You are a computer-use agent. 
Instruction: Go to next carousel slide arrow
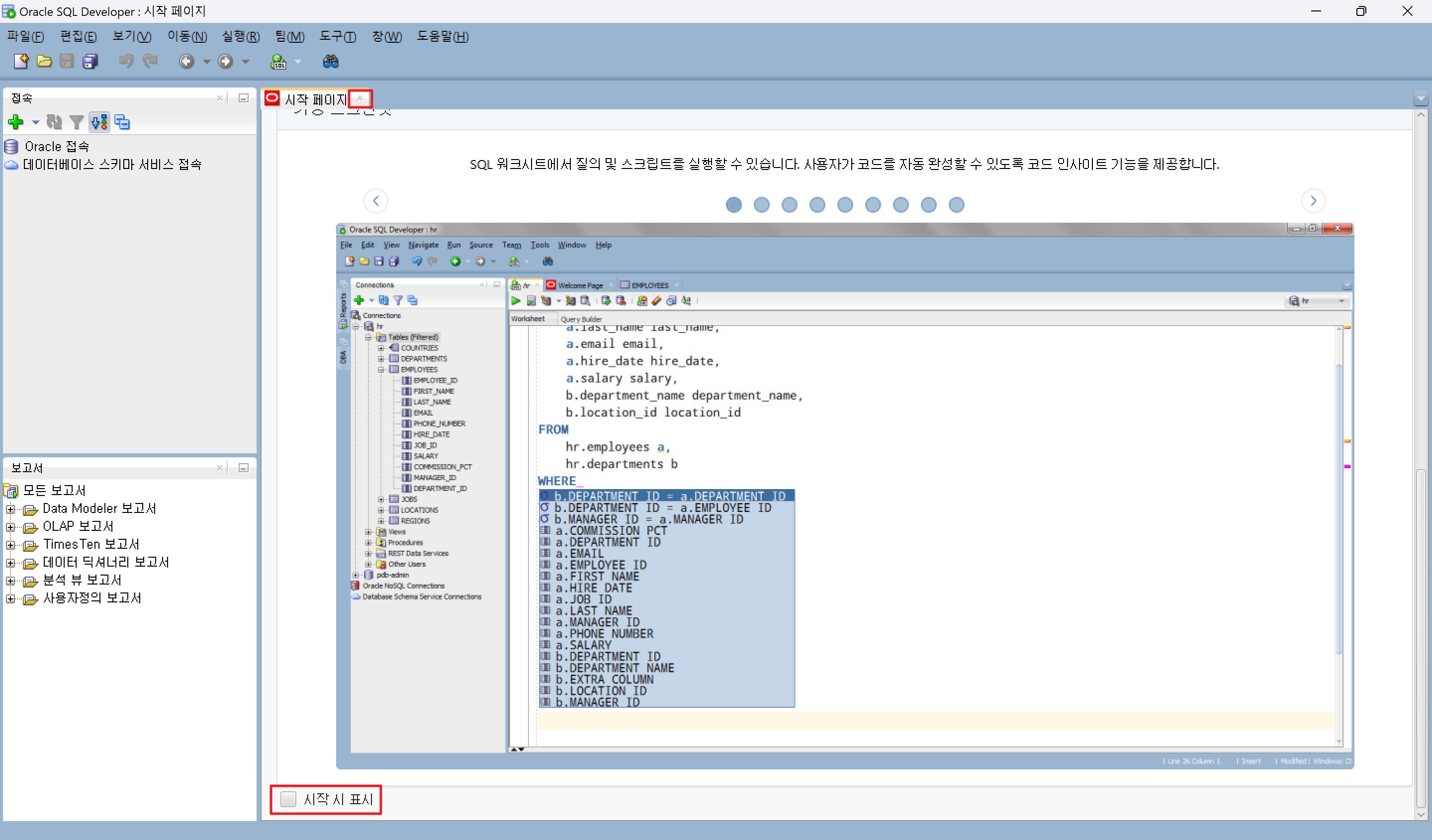click(x=1313, y=200)
